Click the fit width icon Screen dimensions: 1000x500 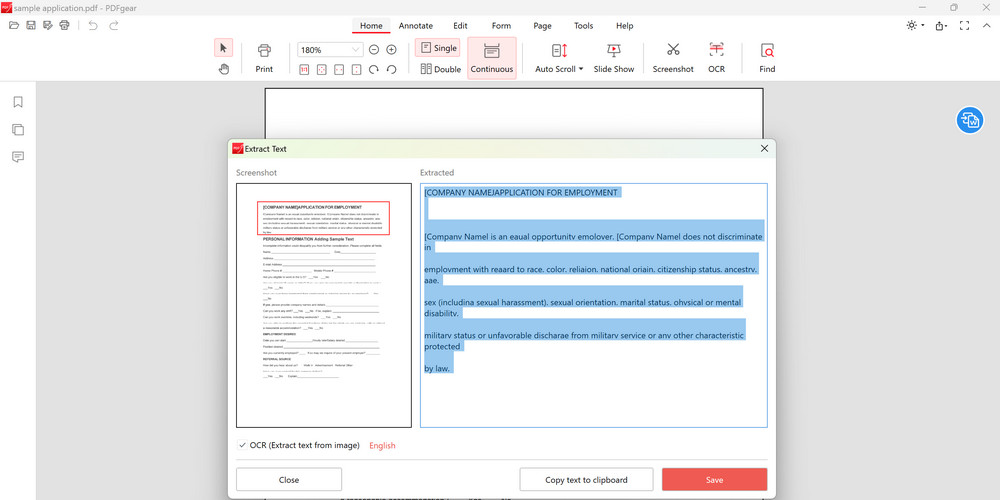339,69
